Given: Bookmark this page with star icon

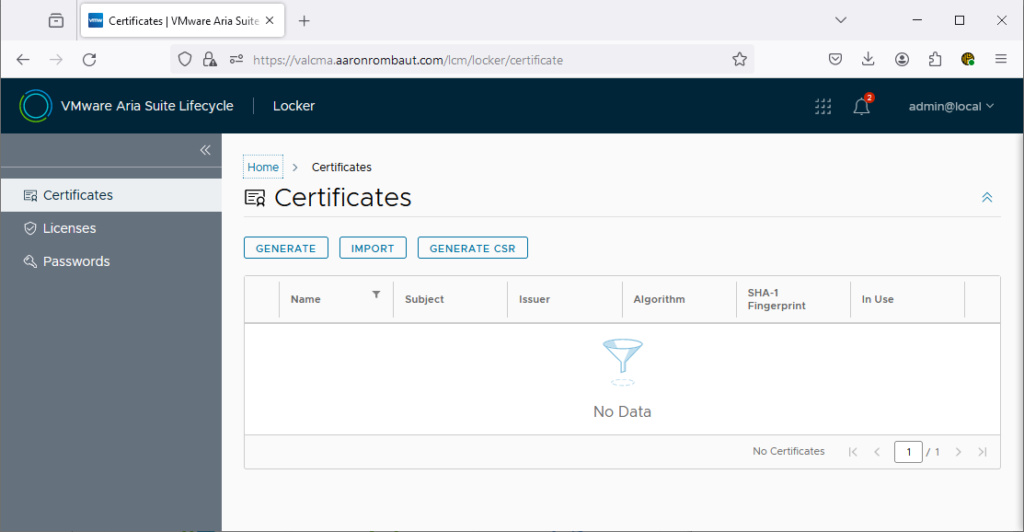Looking at the screenshot, I should click(739, 60).
